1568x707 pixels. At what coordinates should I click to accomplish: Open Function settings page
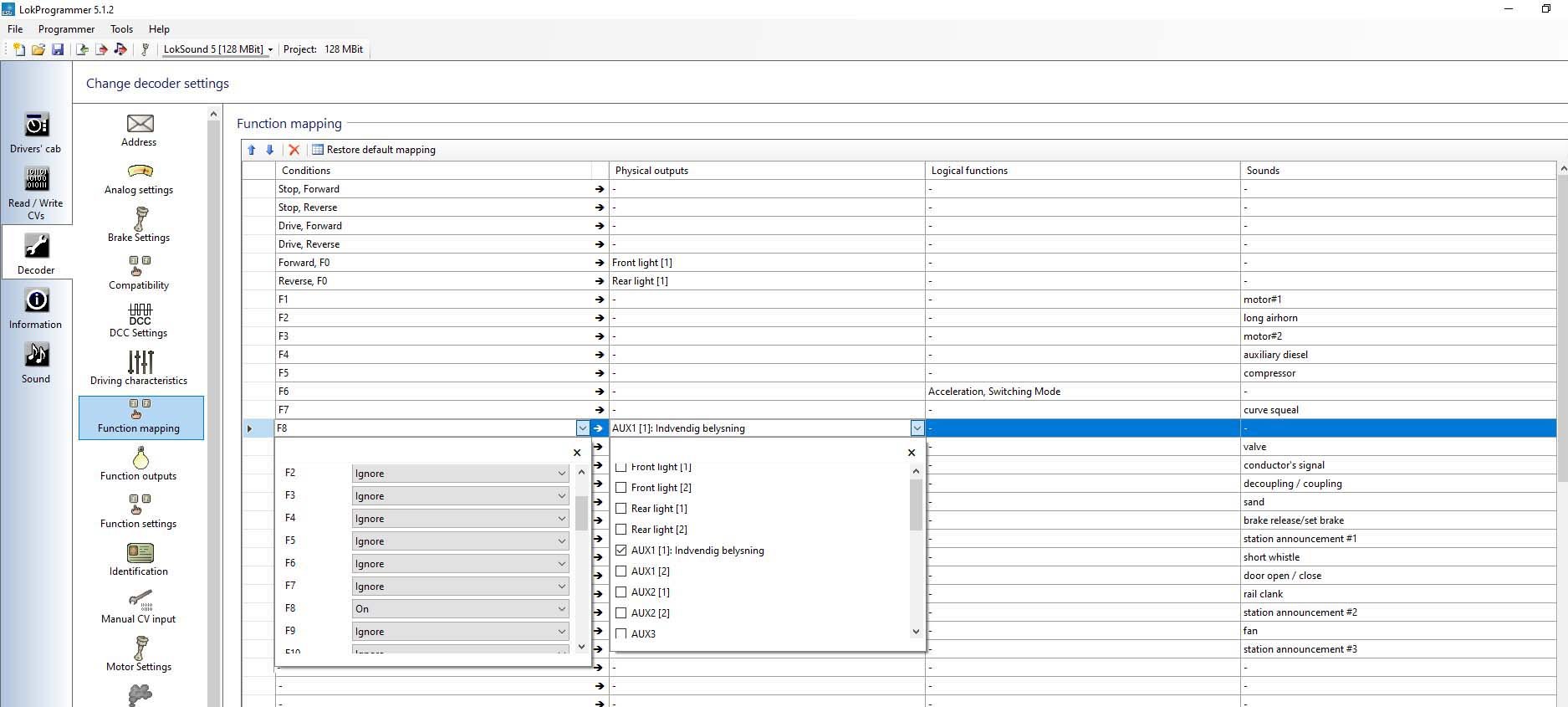[x=140, y=512]
